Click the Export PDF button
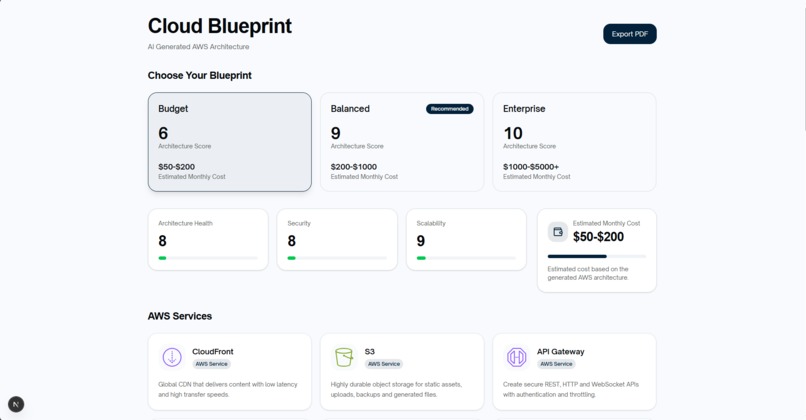The image size is (806, 420). [x=630, y=34]
